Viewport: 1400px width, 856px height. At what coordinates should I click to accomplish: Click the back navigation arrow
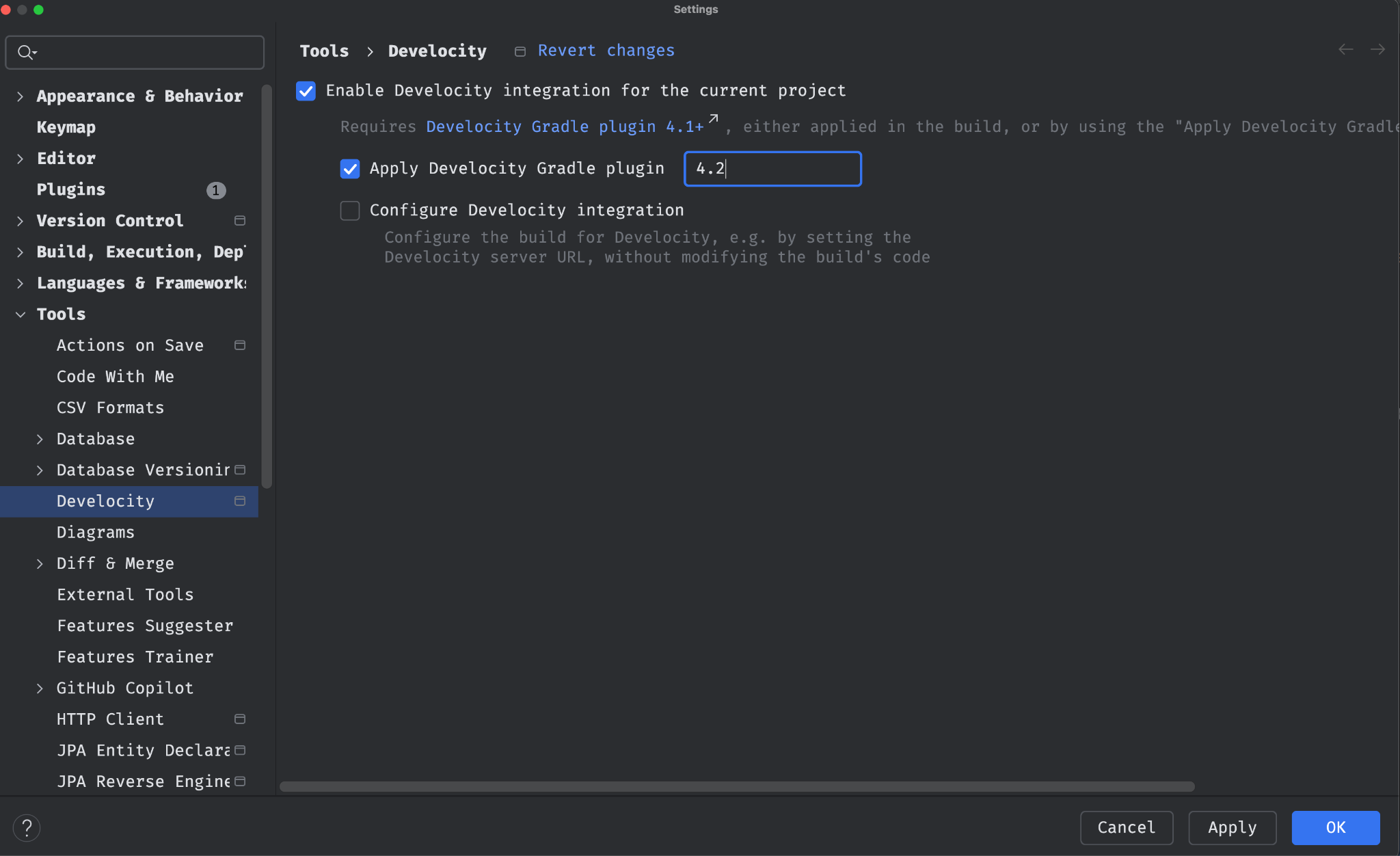pos(1345,49)
